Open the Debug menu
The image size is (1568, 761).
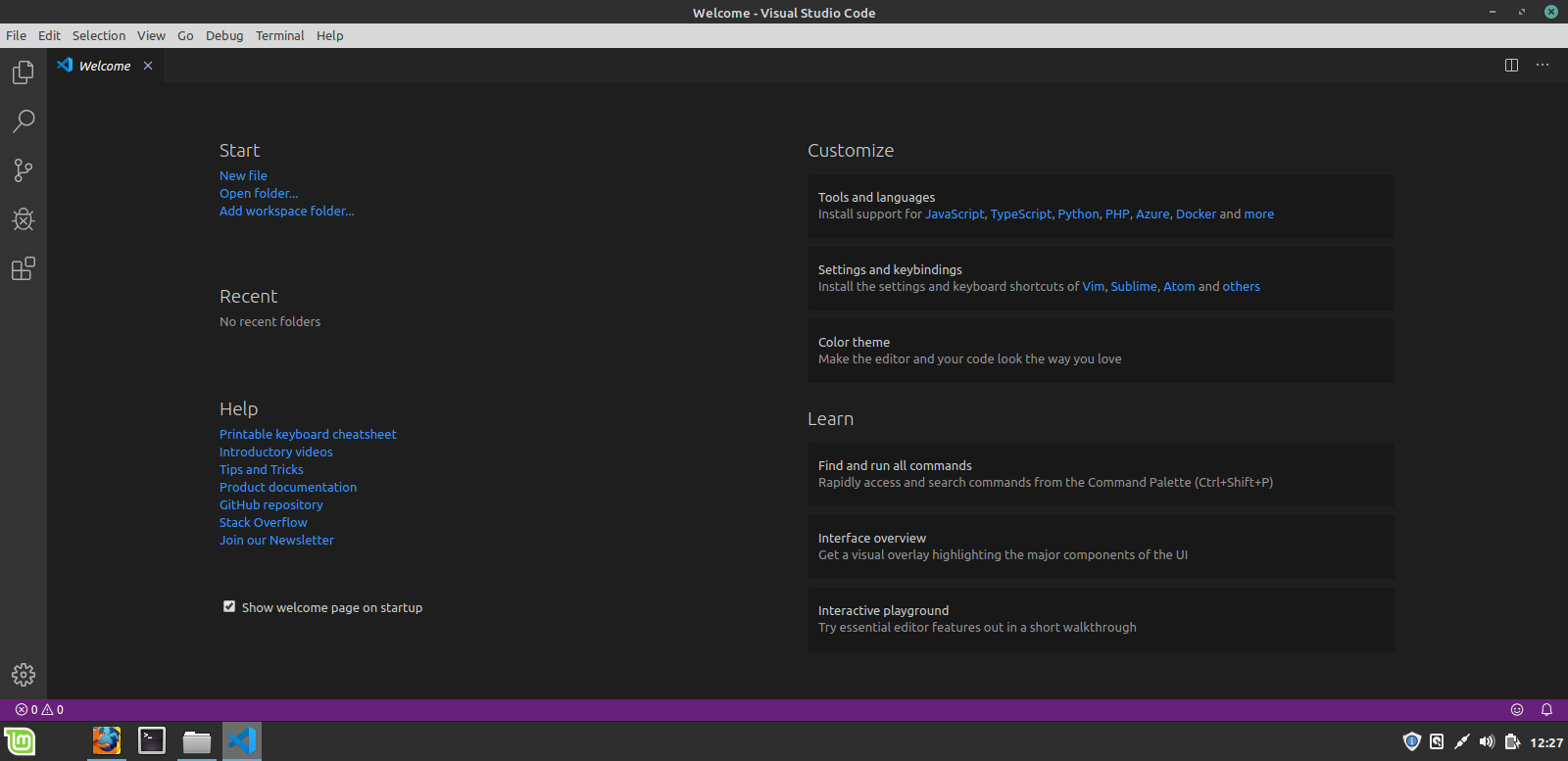coord(224,35)
